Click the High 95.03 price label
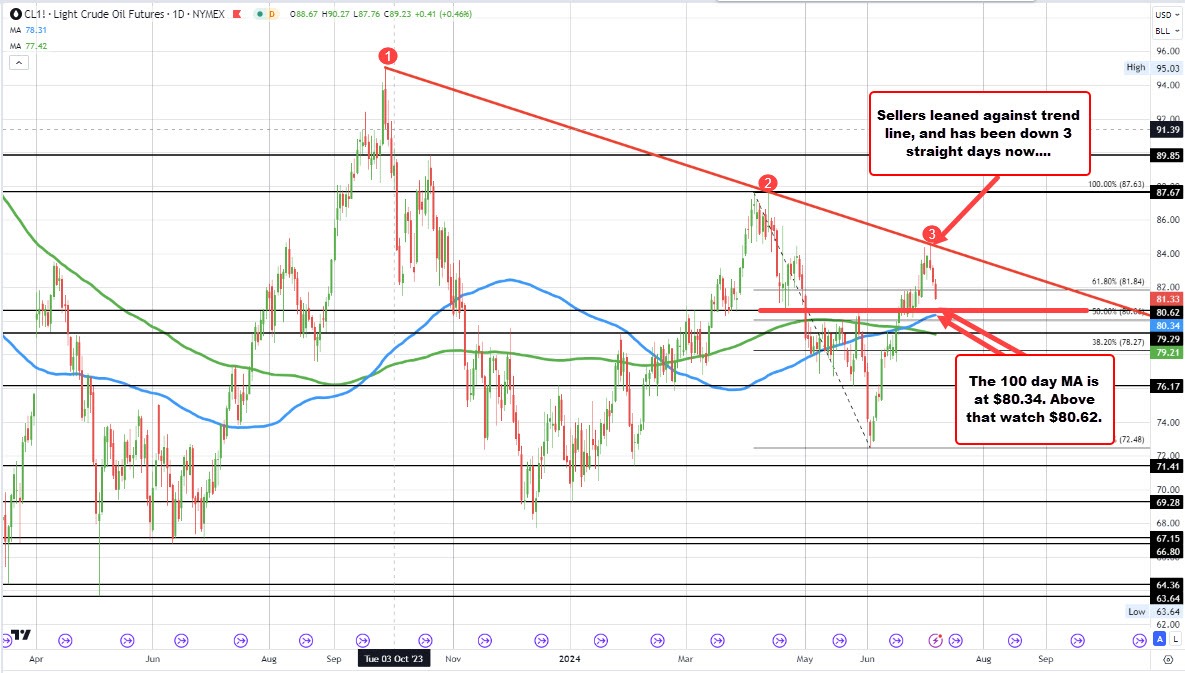Screen dimensions: 1185x673 click(1153, 68)
